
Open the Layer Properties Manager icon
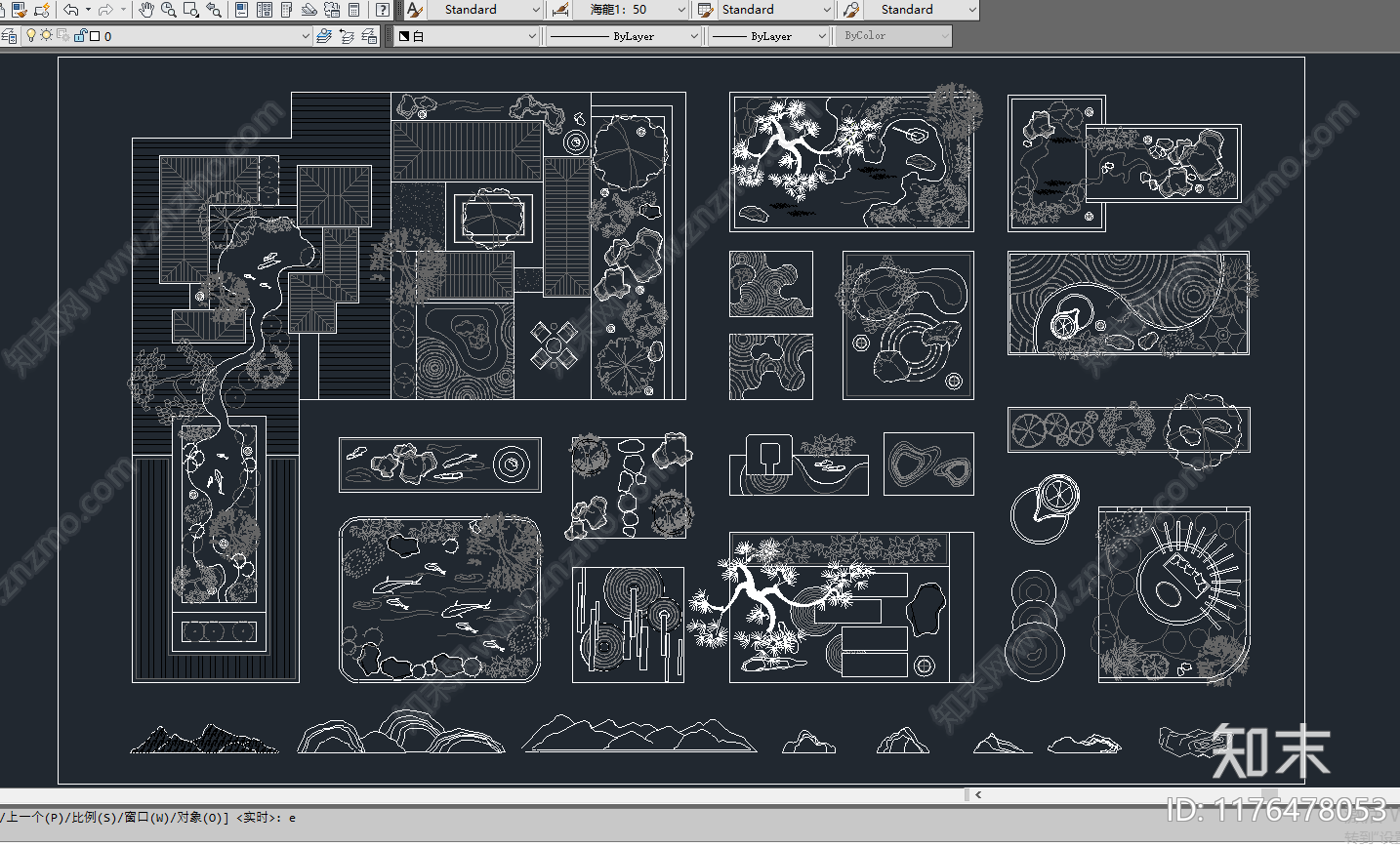tap(9, 36)
